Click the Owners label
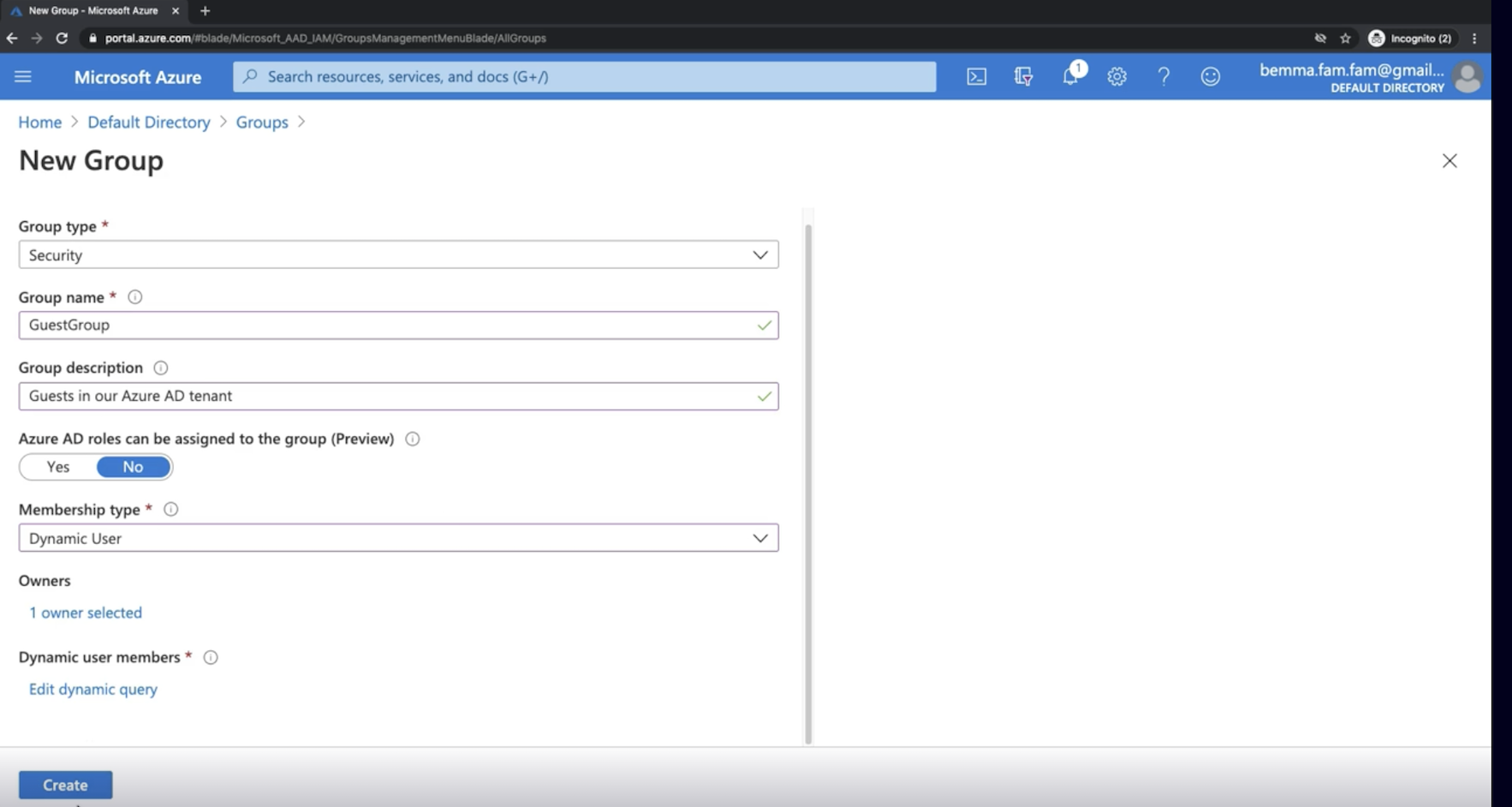This screenshot has height=807, width=1512. coord(45,581)
